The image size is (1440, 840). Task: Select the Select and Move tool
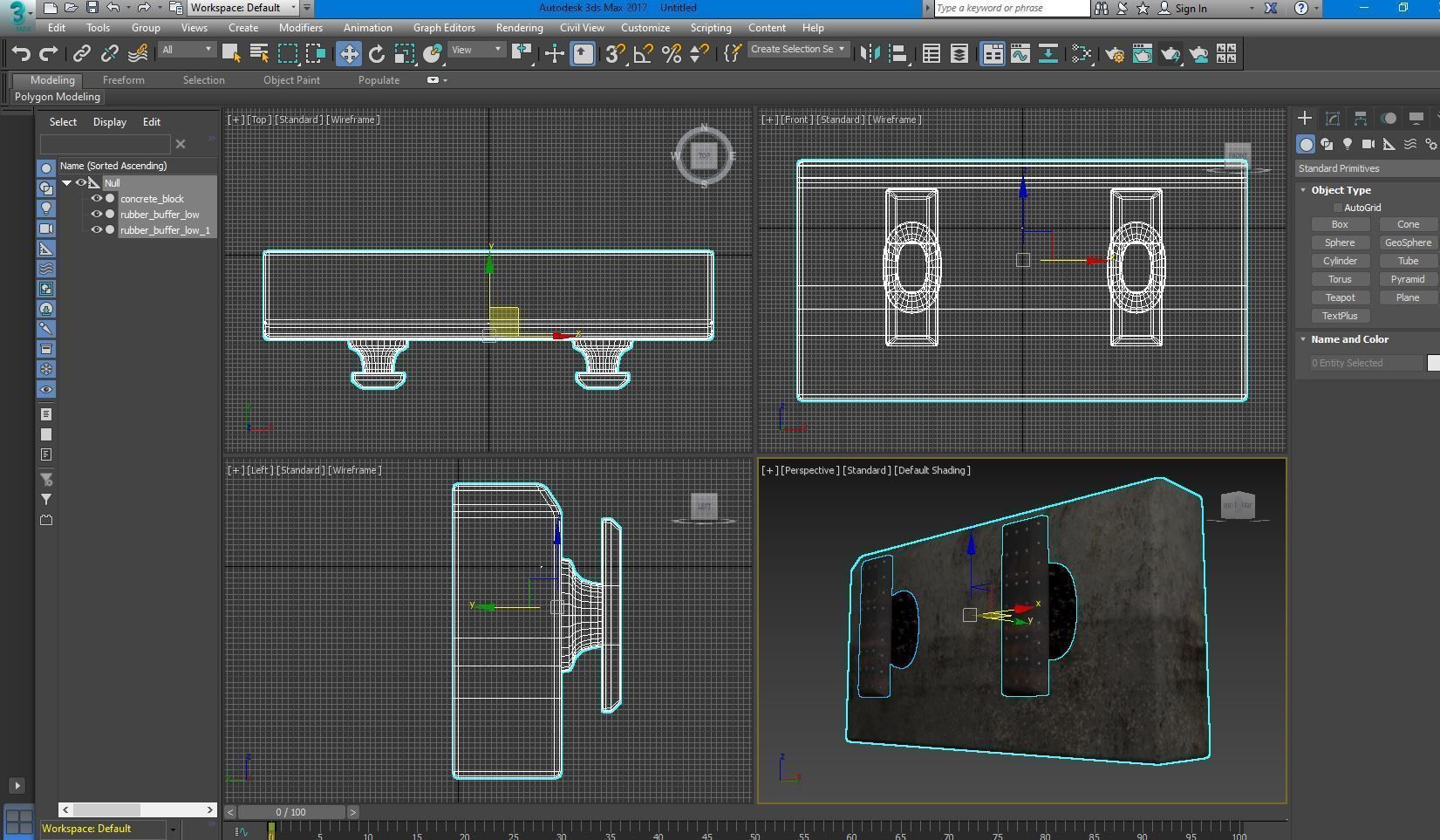pyautogui.click(x=348, y=53)
